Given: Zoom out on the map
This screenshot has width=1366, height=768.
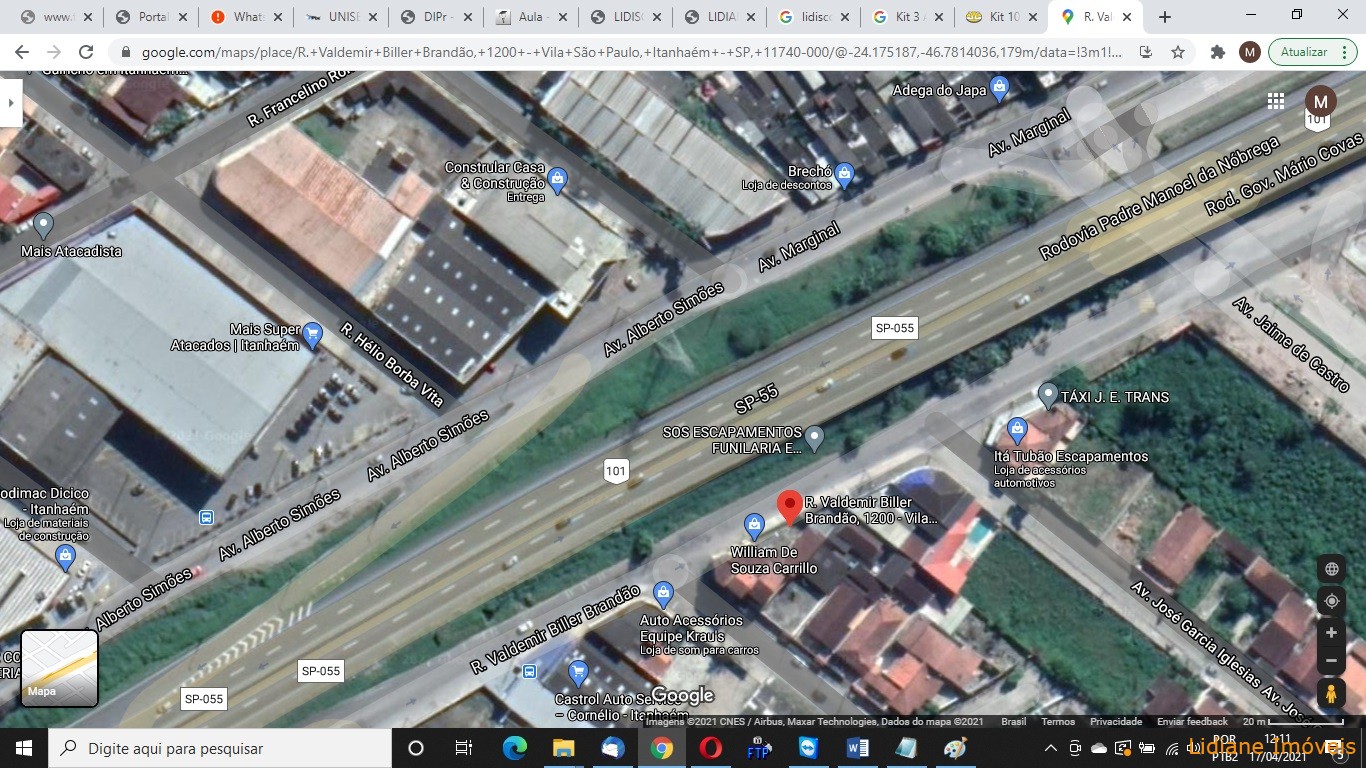Looking at the screenshot, I should (1331, 661).
